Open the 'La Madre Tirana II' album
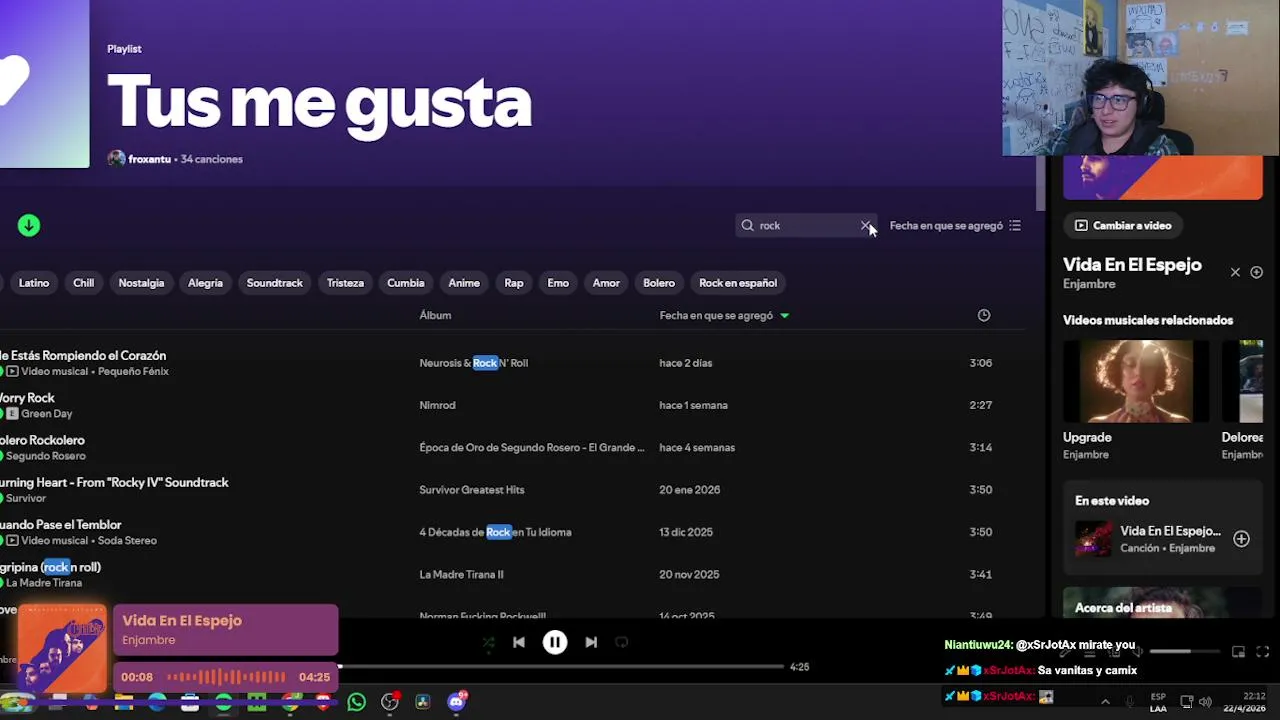The width and height of the screenshot is (1280, 720). click(461, 574)
